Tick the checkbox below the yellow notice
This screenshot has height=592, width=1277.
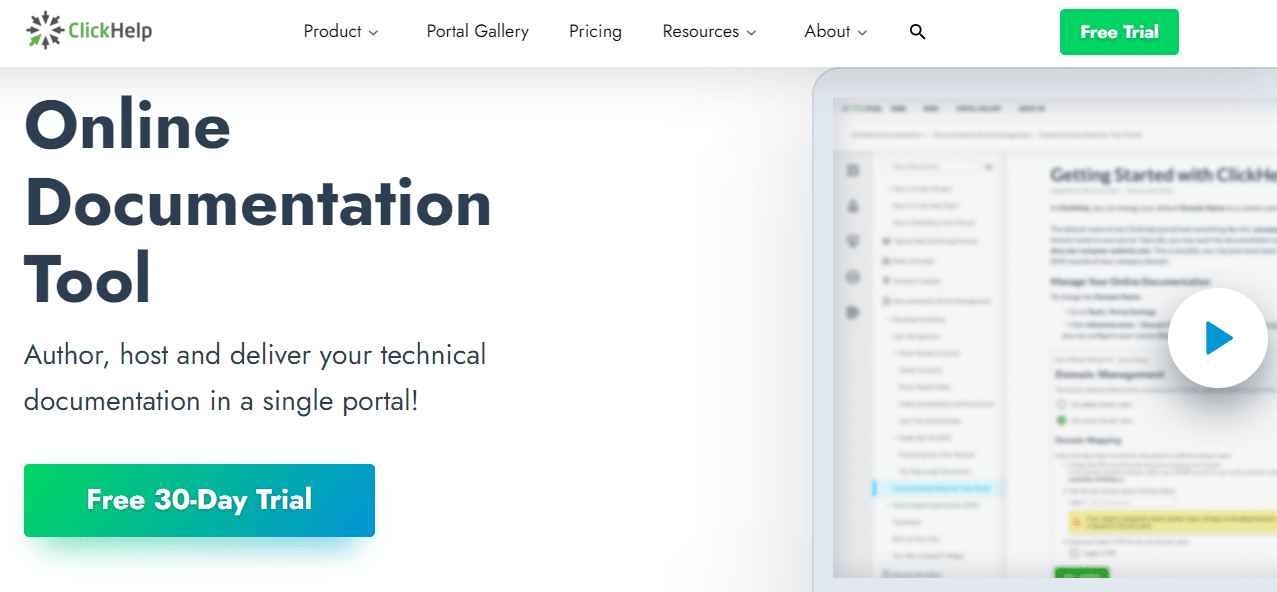coord(1075,552)
